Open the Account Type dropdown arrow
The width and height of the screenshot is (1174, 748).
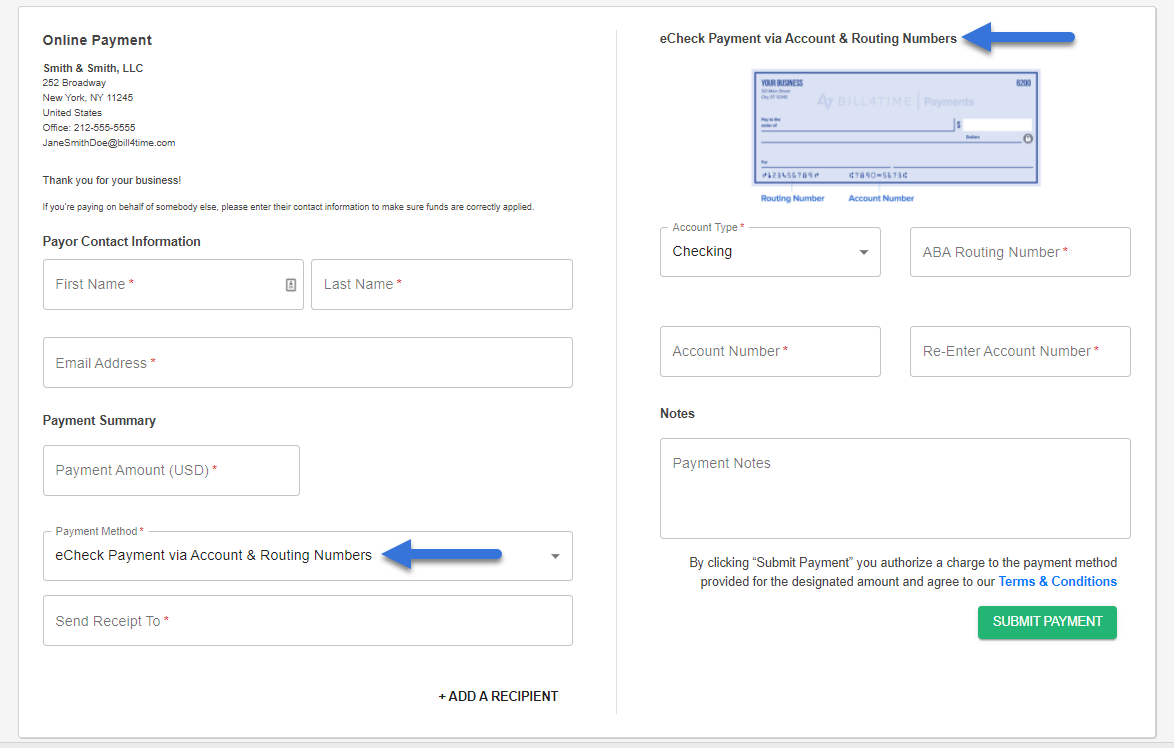[863, 252]
